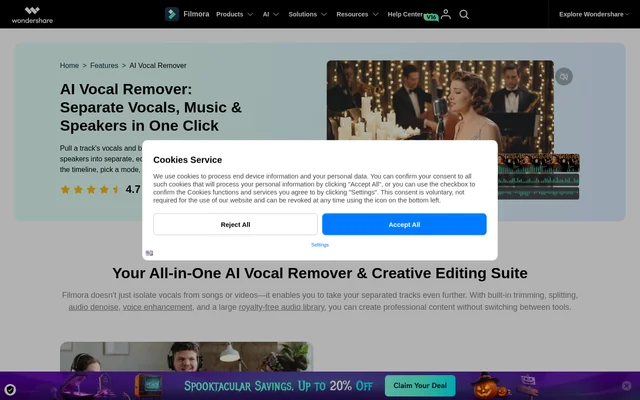Image resolution: width=640 pixels, height=400 pixels.
Task: Click the Filmora brand name link
Action: pyautogui.click(x=196, y=14)
